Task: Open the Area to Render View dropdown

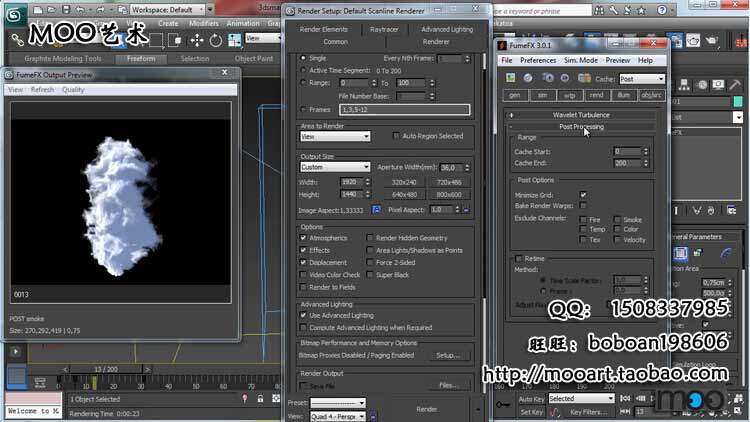Action: [x=335, y=137]
